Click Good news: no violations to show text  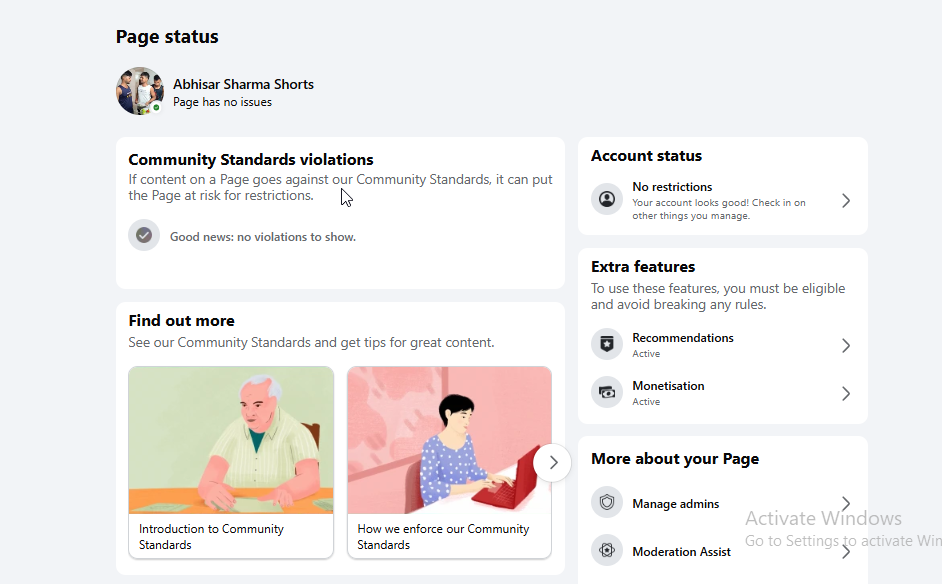click(x=263, y=237)
